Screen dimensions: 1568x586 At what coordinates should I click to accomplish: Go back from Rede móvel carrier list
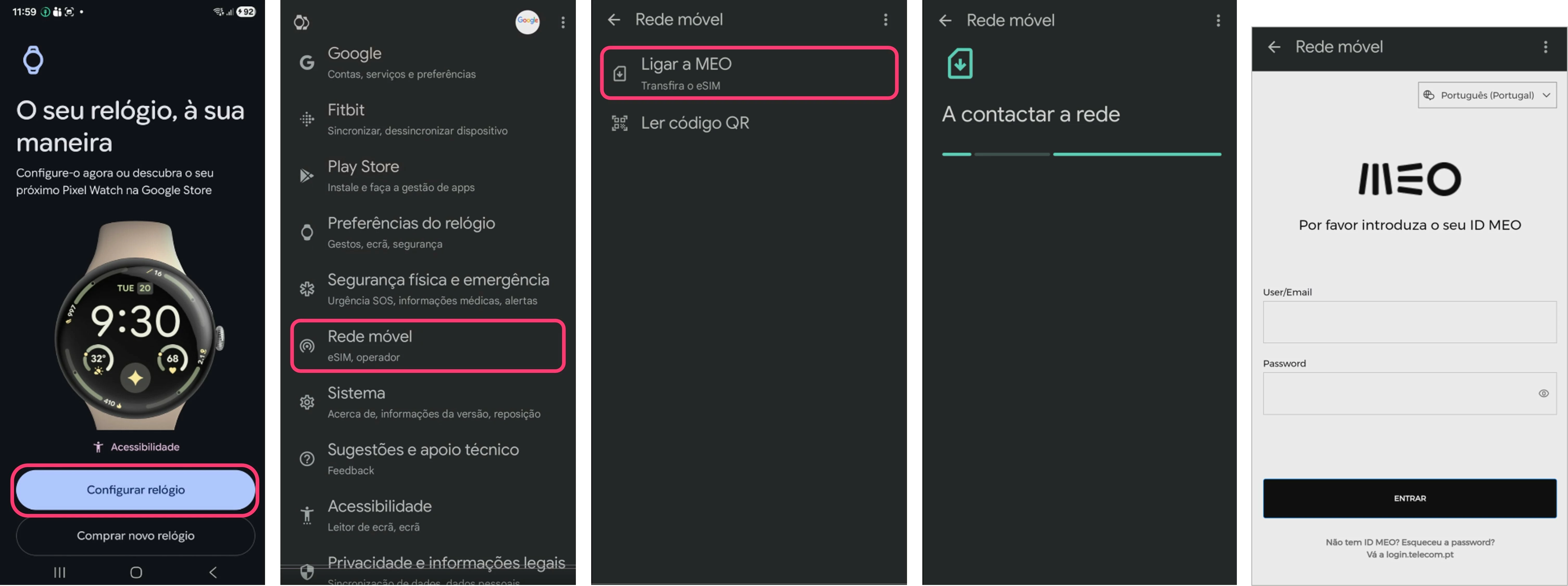(x=614, y=20)
